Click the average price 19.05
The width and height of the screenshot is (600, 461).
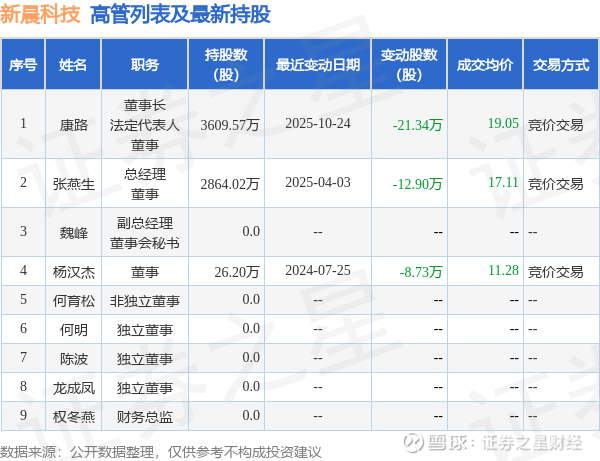503,123
